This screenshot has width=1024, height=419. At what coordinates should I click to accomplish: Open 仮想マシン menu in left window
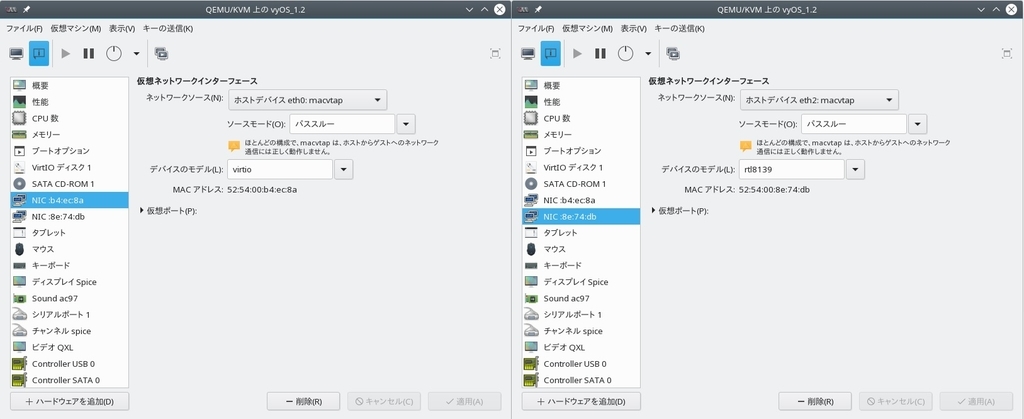[x=76, y=29]
